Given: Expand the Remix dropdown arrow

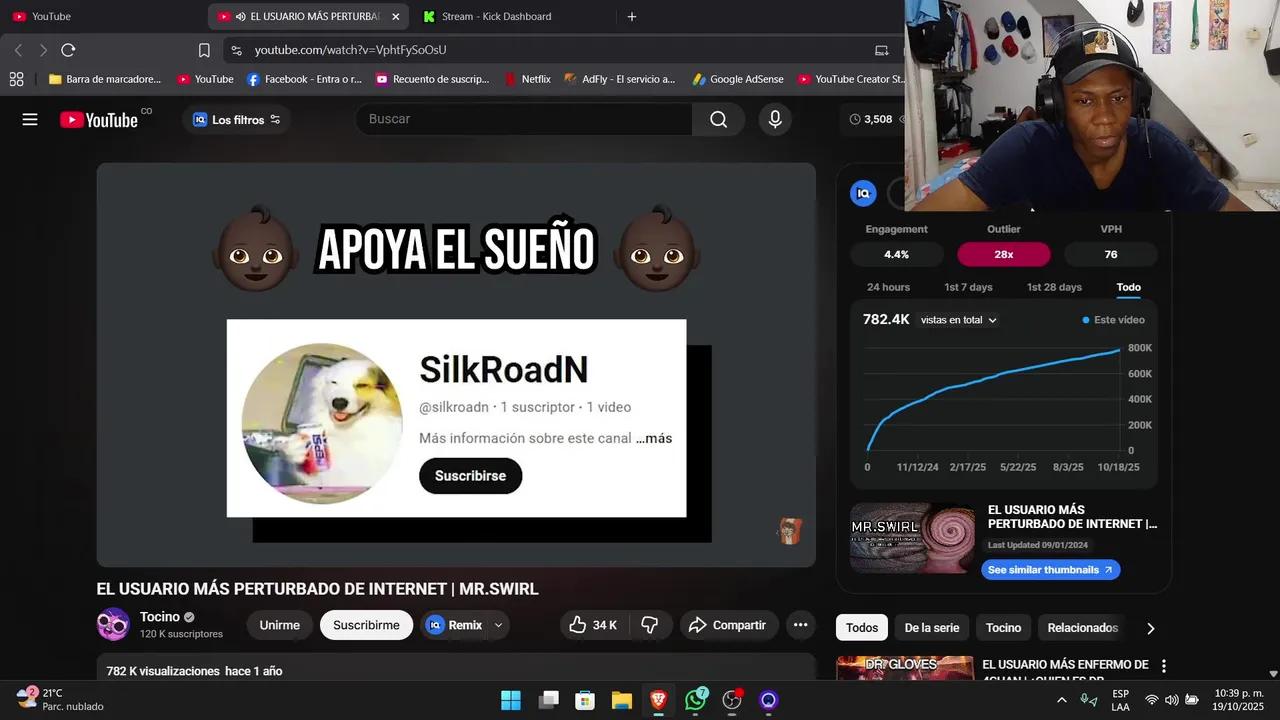Looking at the screenshot, I should pyautogui.click(x=498, y=625).
